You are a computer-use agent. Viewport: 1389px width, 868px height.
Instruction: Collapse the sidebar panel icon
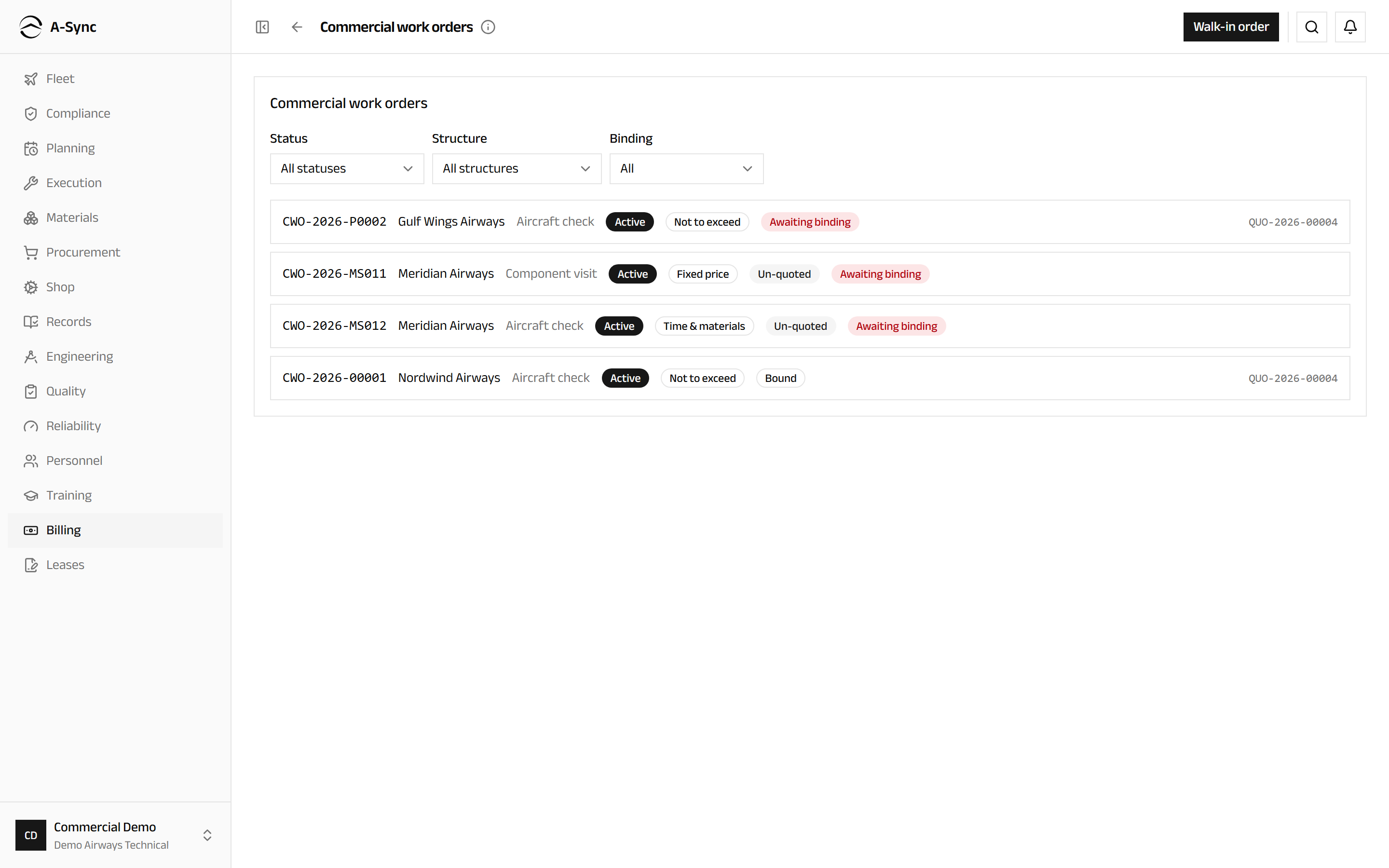(262, 27)
